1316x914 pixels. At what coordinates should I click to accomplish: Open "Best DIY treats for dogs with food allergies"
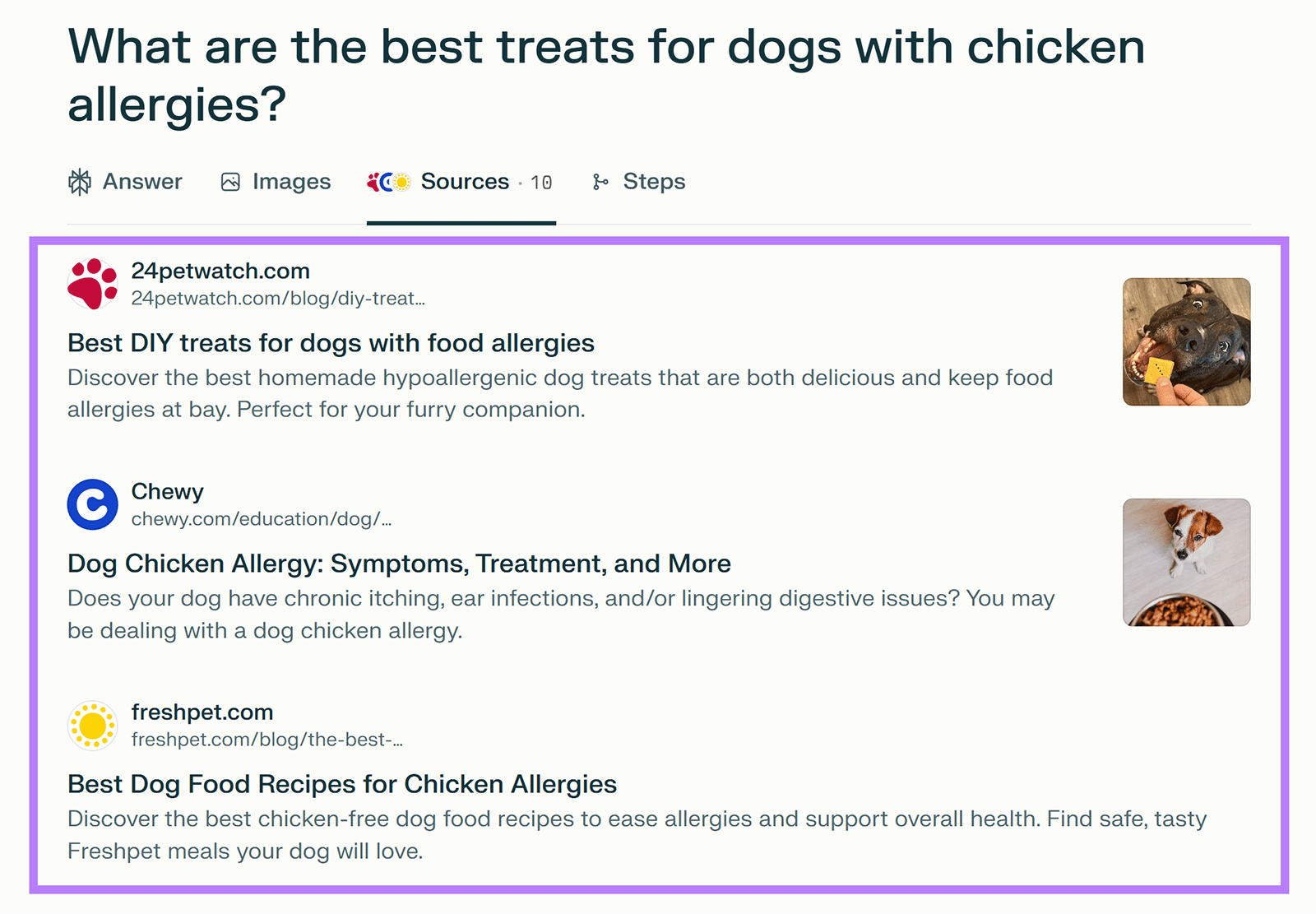point(331,343)
